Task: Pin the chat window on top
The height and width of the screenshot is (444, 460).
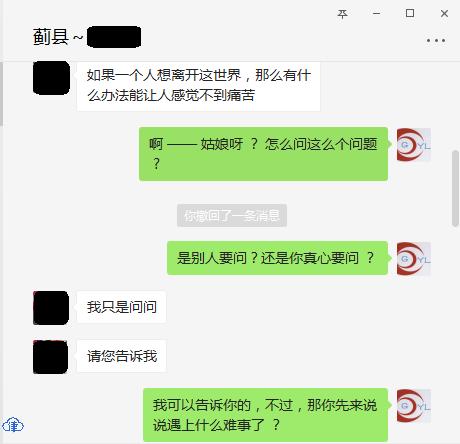Action: (342, 14)
